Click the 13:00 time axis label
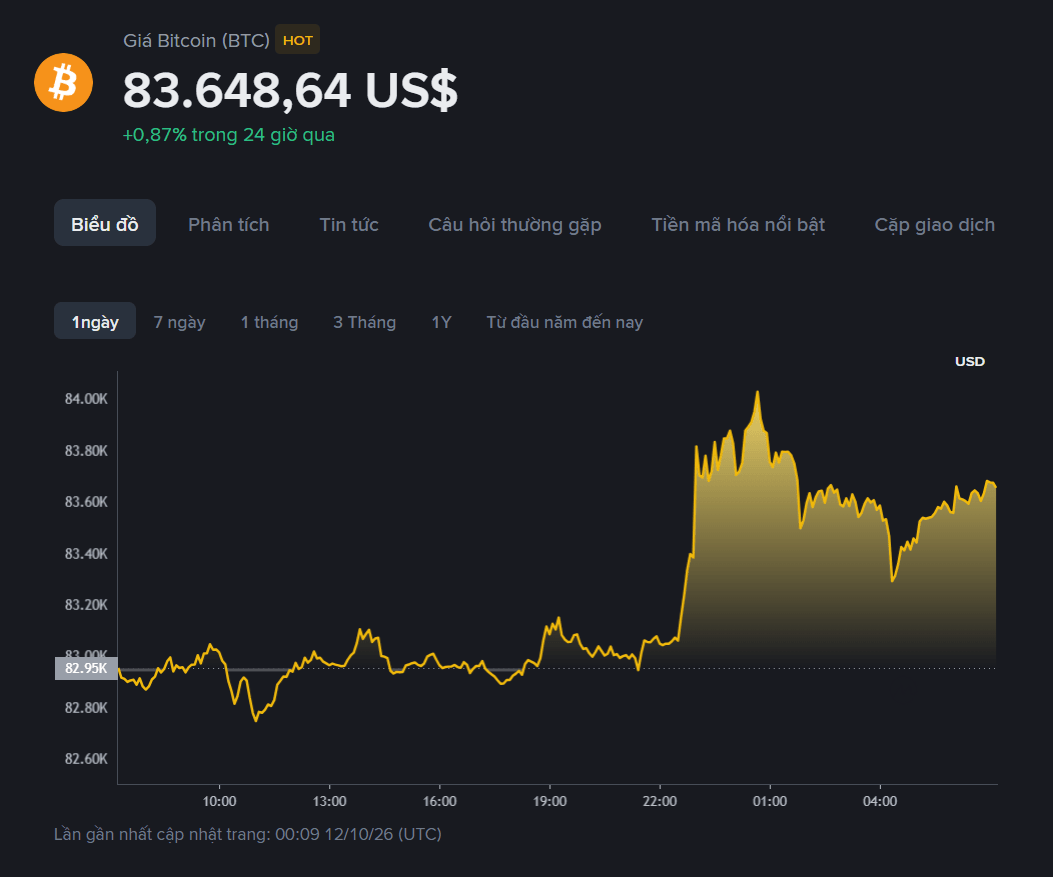 [330, 801]
